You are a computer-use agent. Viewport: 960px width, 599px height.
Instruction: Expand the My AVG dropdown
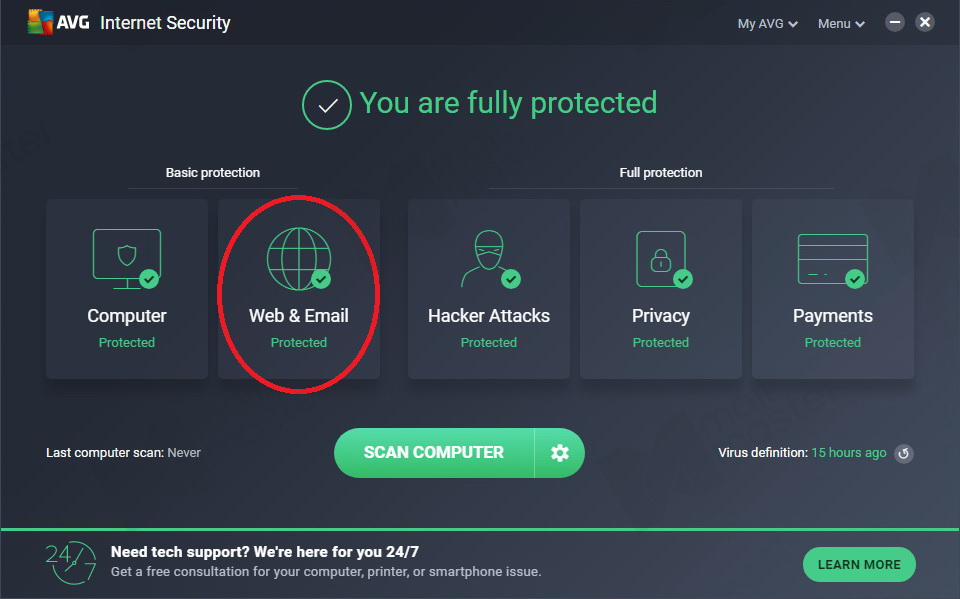tap(767, 24)
